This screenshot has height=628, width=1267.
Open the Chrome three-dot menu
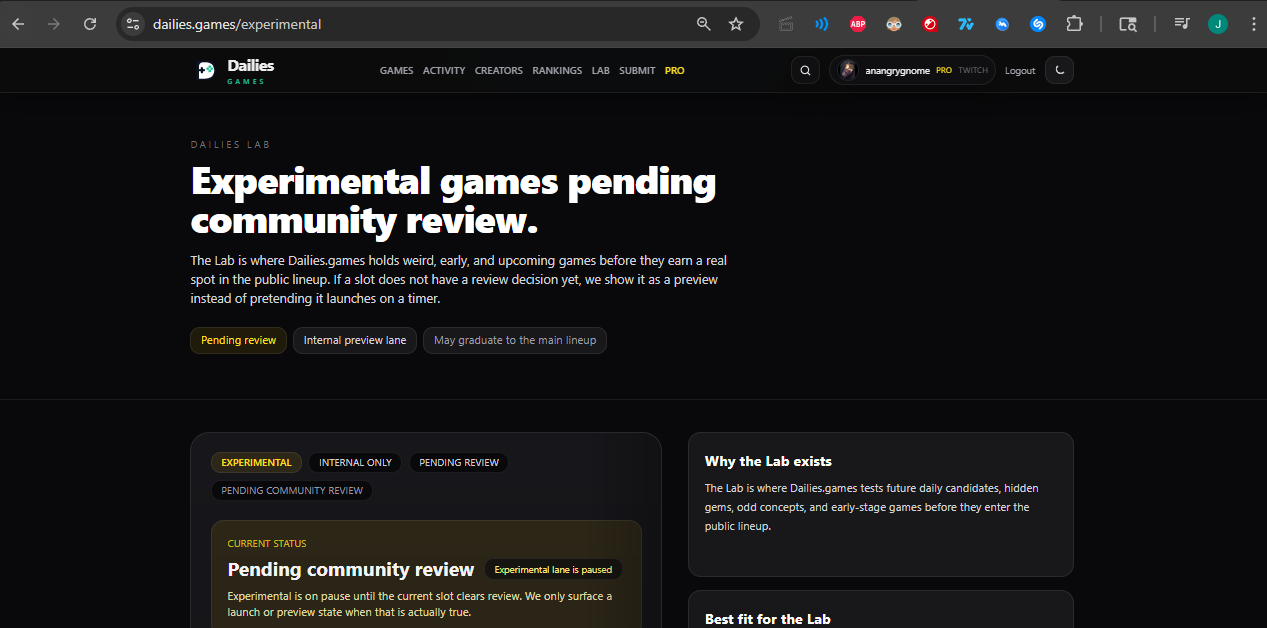click(x=1252, y=24)
